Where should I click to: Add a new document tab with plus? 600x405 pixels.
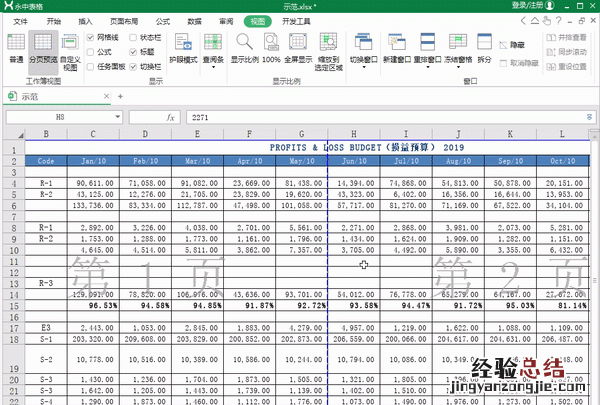(121, 96)
